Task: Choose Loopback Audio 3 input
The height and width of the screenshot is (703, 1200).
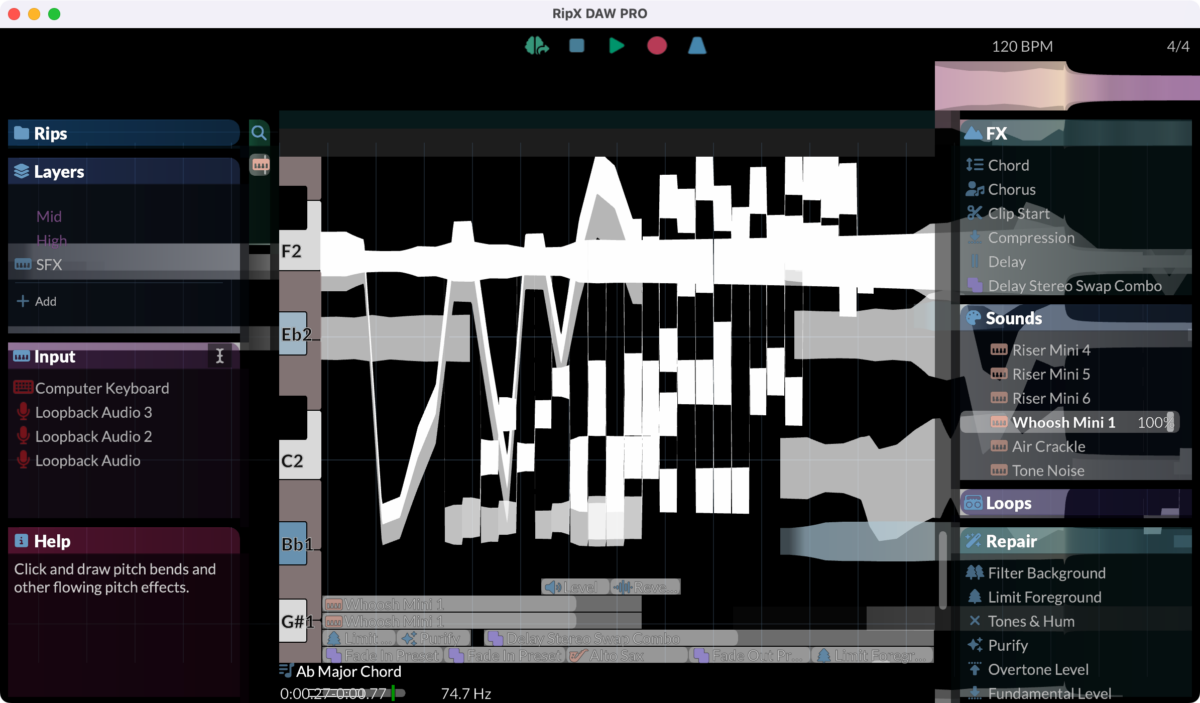Action: click(83, 412)
